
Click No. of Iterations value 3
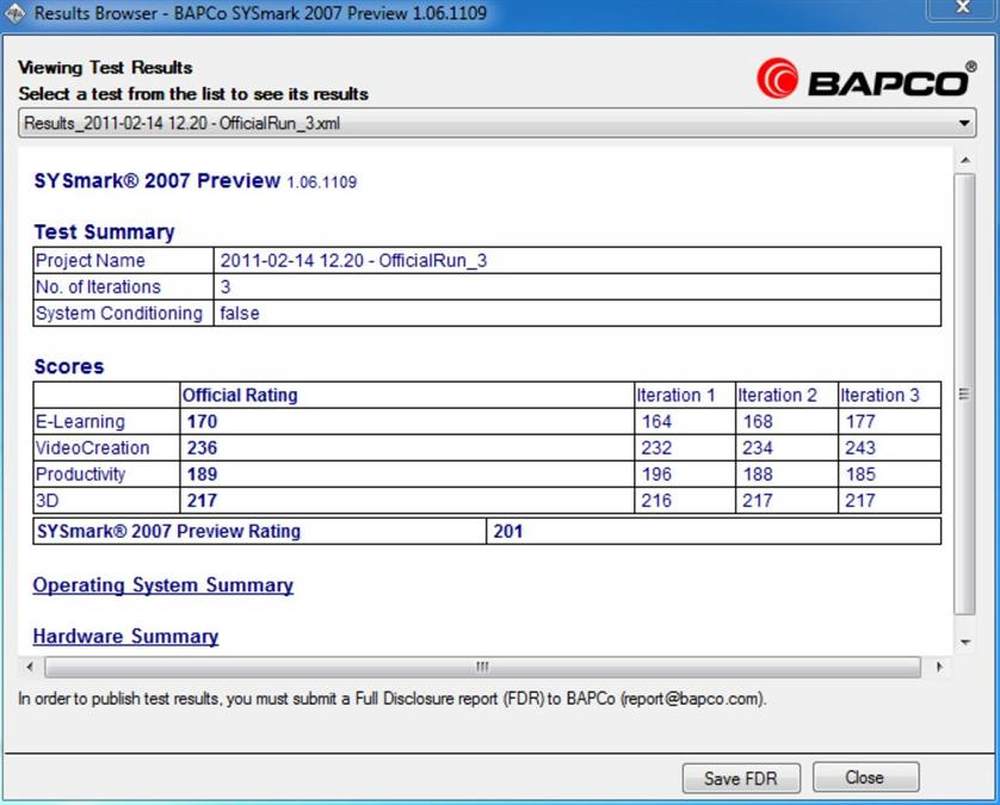pyautogui.click(x=225, y=287)
